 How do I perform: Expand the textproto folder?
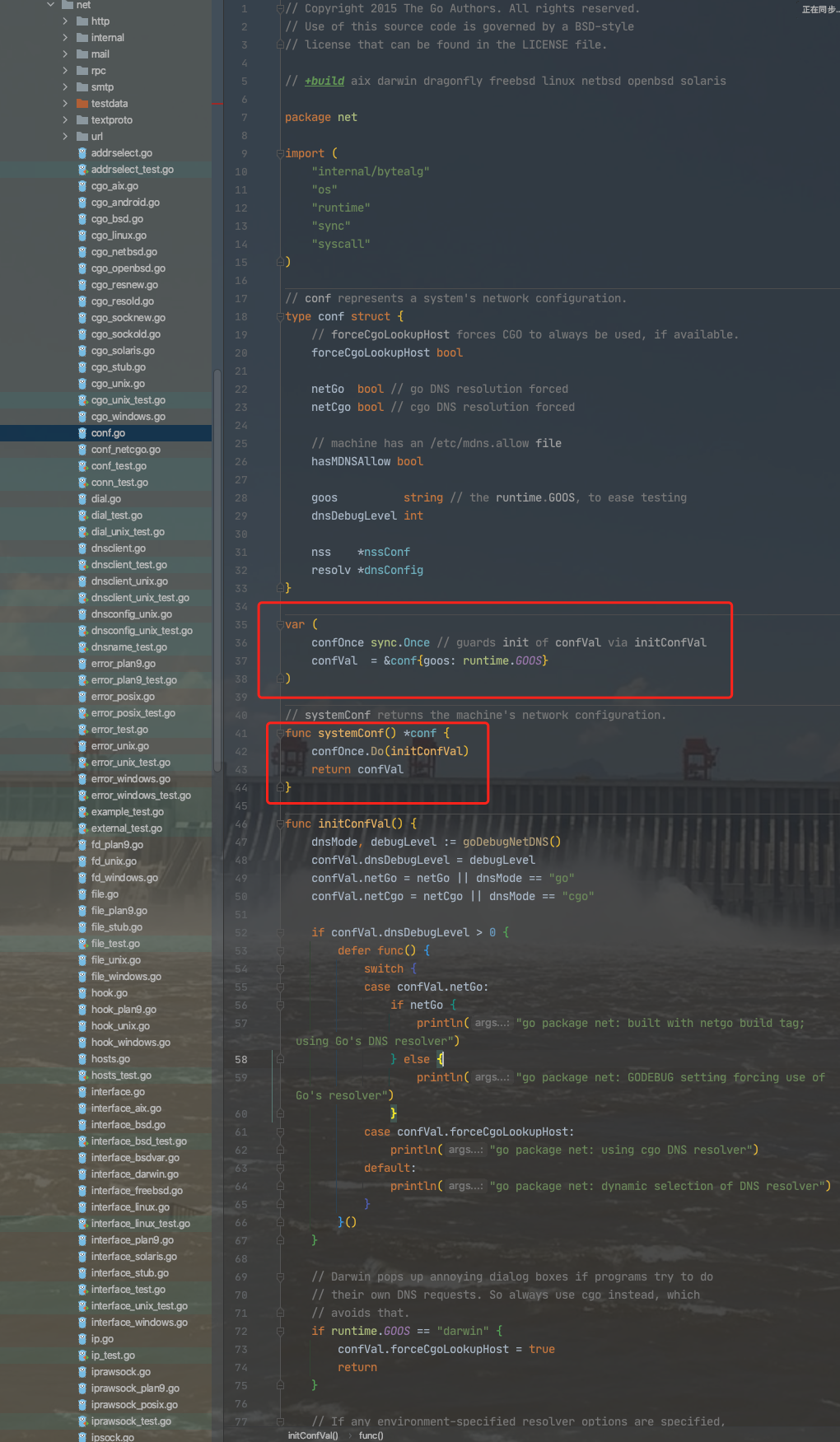coord(65,120)
